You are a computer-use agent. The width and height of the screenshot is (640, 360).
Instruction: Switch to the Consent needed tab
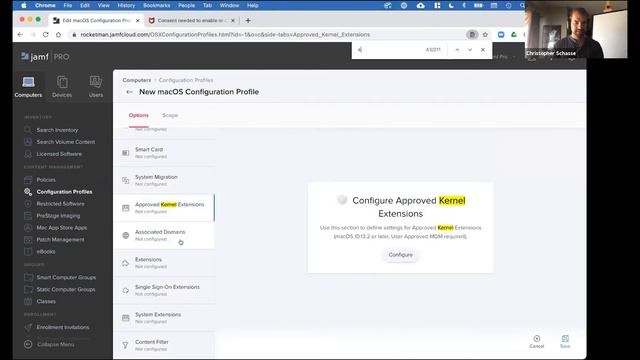pos(191,20)
